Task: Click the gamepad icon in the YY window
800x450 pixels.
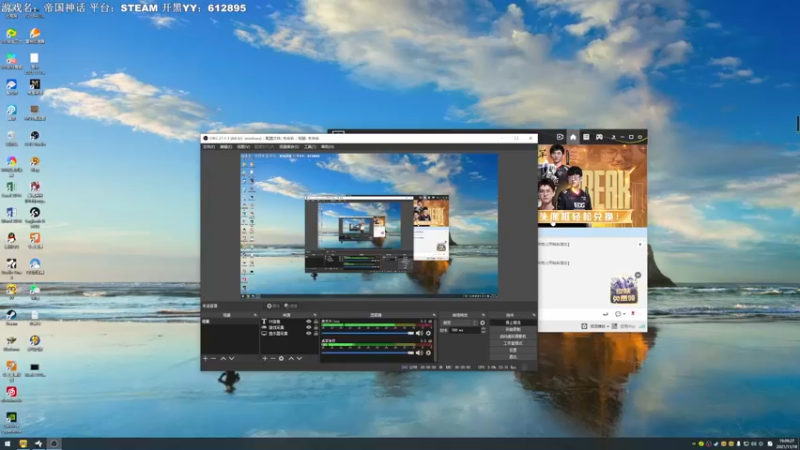Action: click(599, 137)
